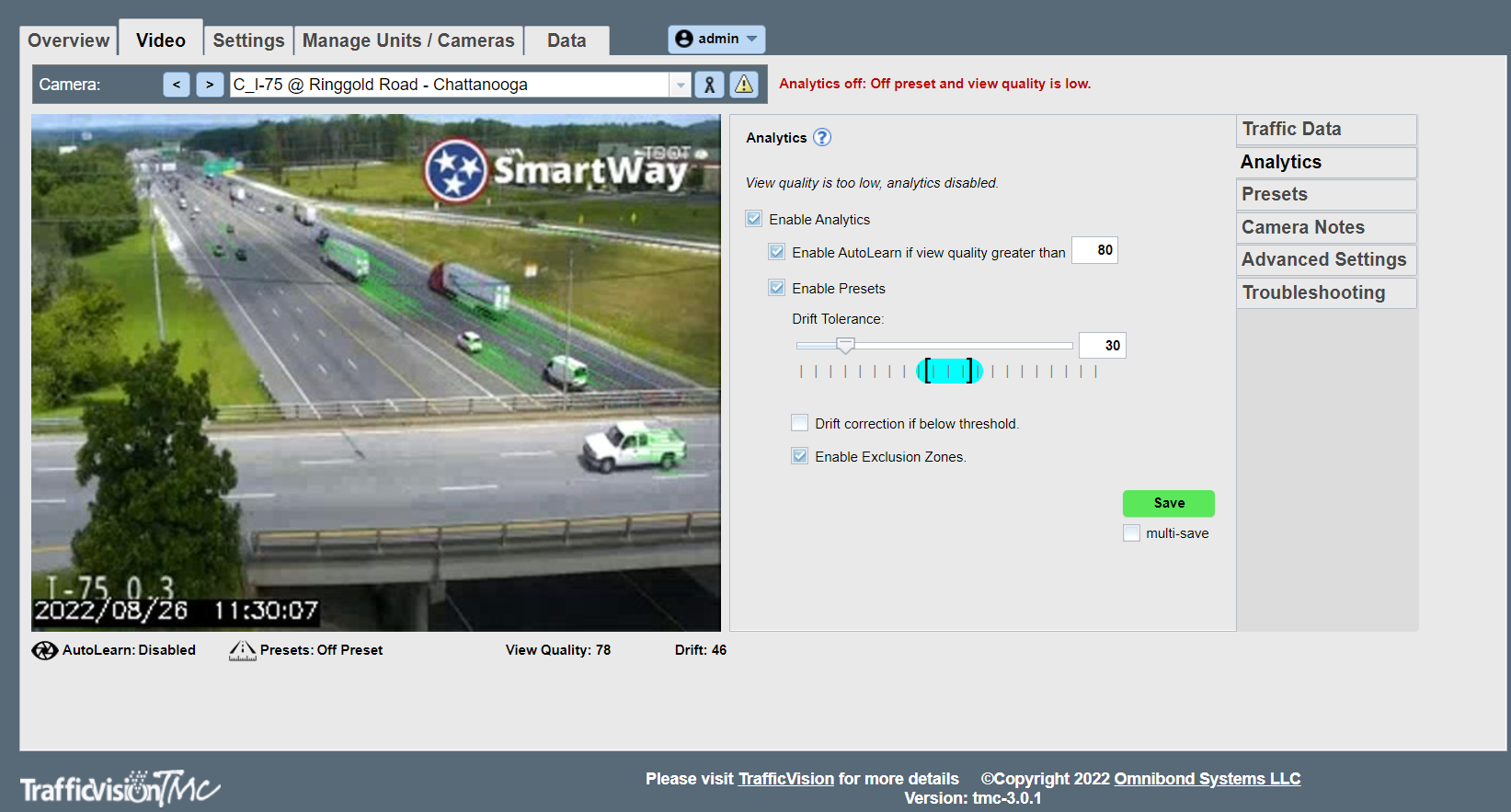
Task: Open the Settings tab
Action: pyautogui.click(x=248, y=40)
